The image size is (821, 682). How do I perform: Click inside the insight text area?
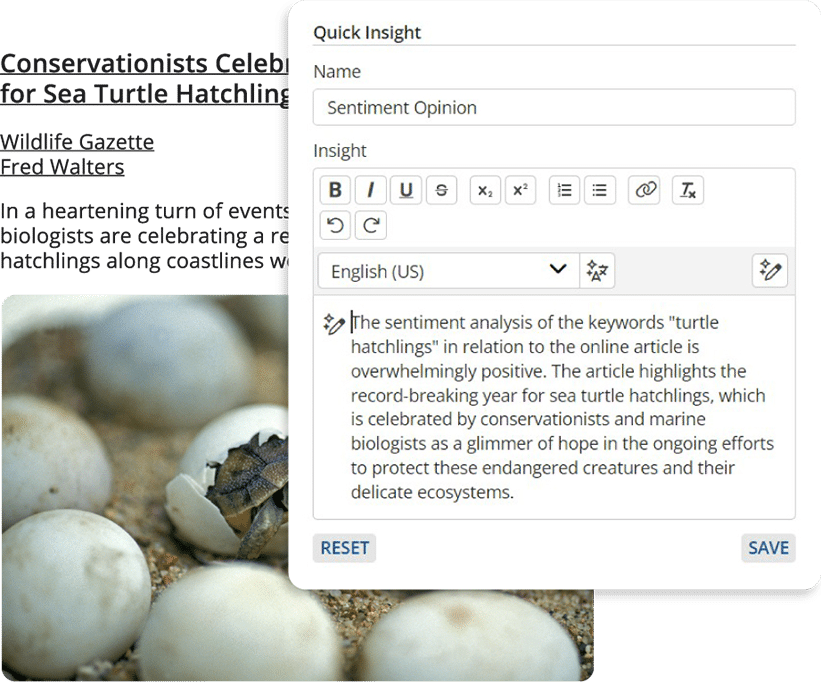point(554,407)
